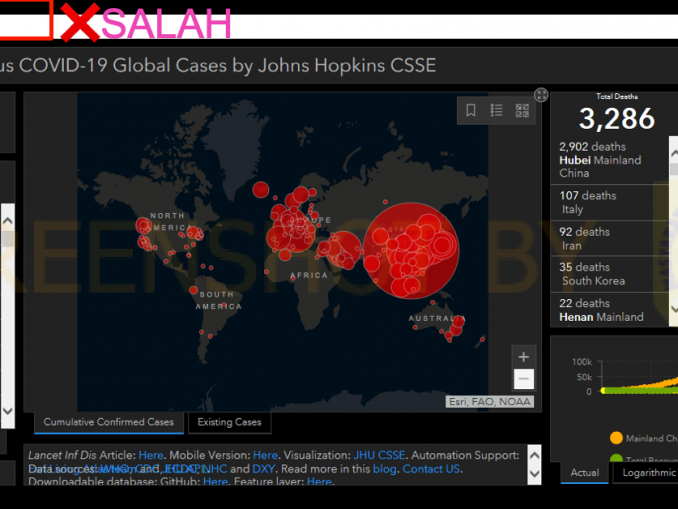The width and height of the screenshot is (678, 509).
Task: Click down arrow of the deaths list scrollbar
Action: click(x=674, y=309)
